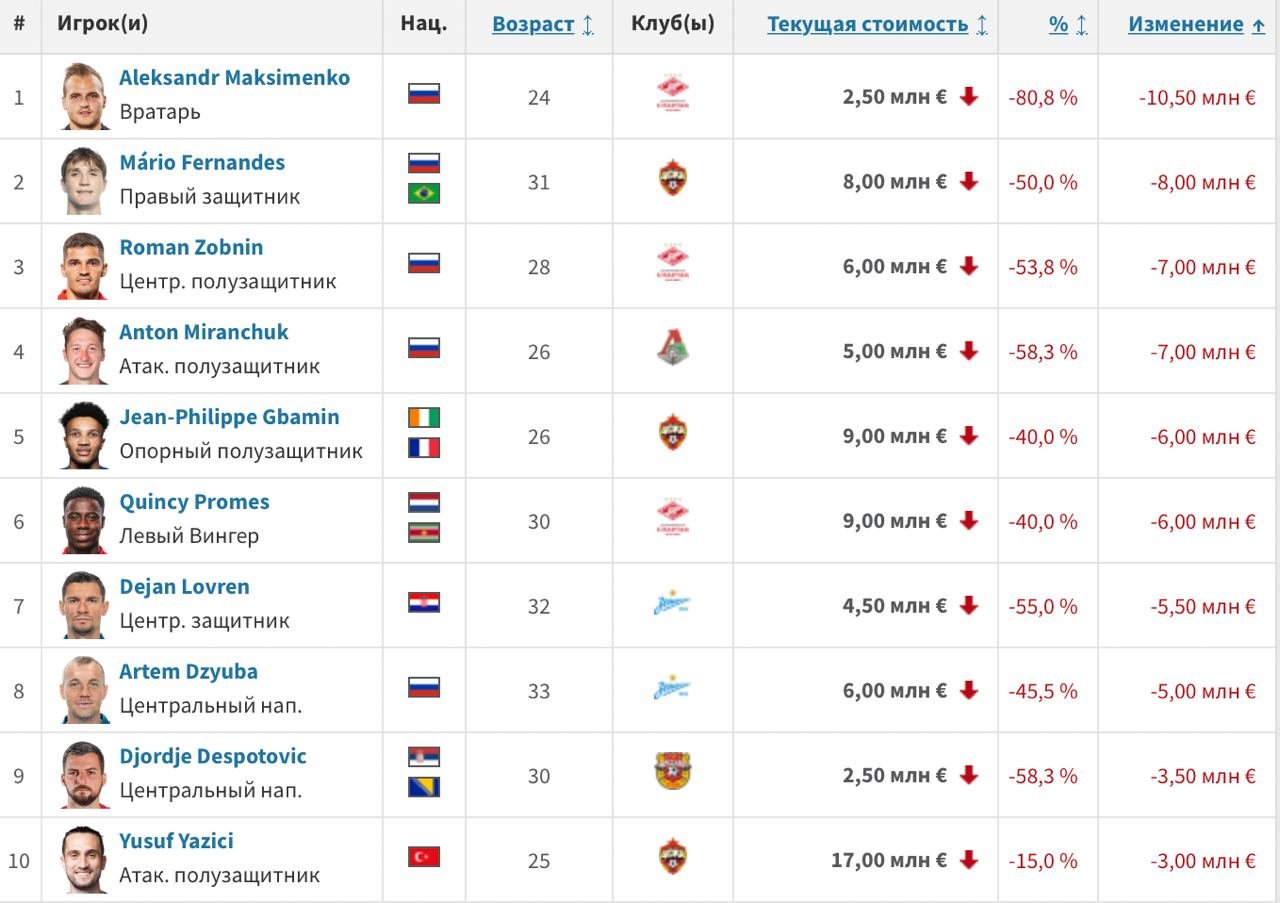This screenshot has width=1280, height=903.
Task: Sort by Изменение column header
Action: 1186,25
